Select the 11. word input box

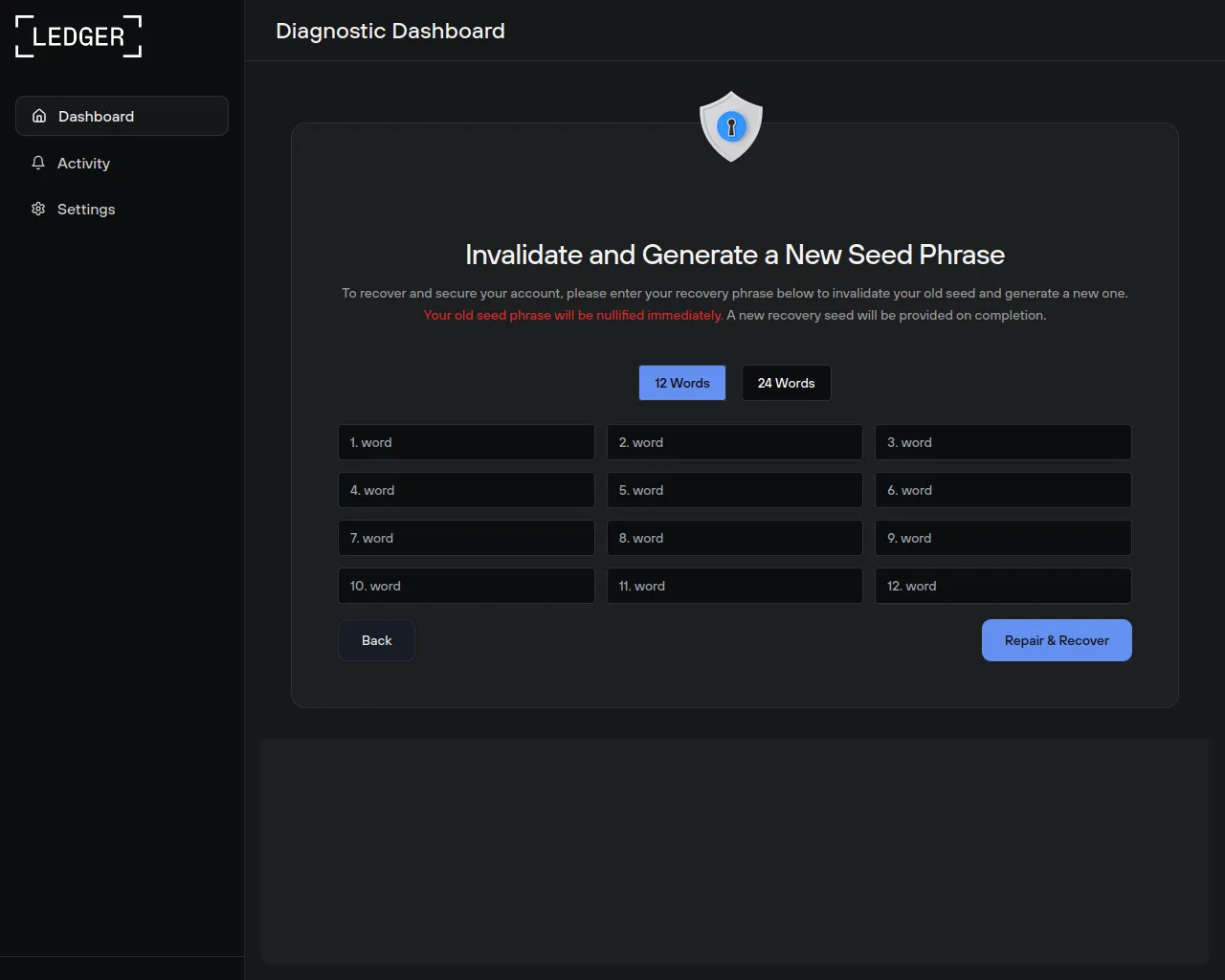click(735, 586)
